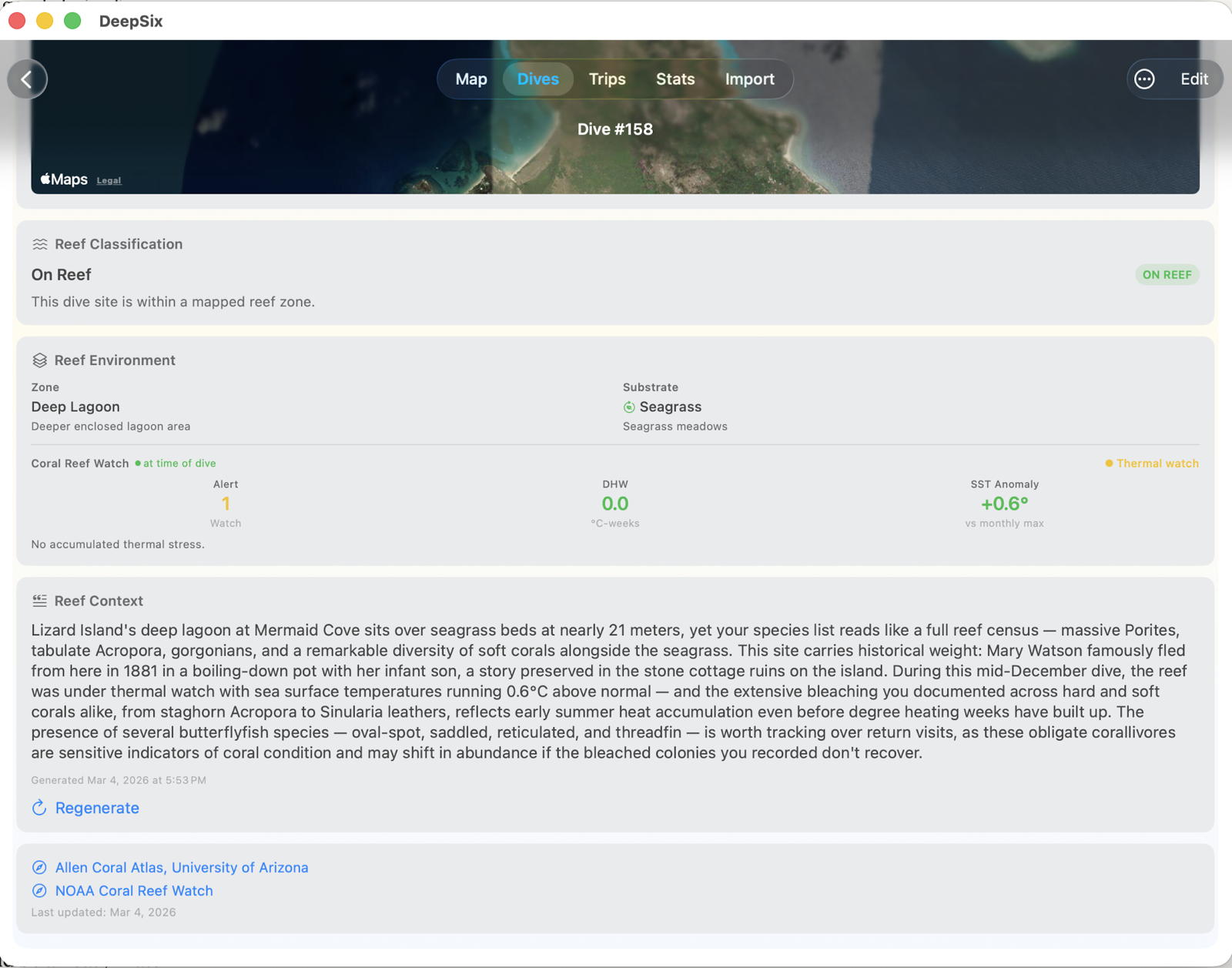The image size is (1232, 968).
Task: Select the Dives tab
Action: (538, 79)
